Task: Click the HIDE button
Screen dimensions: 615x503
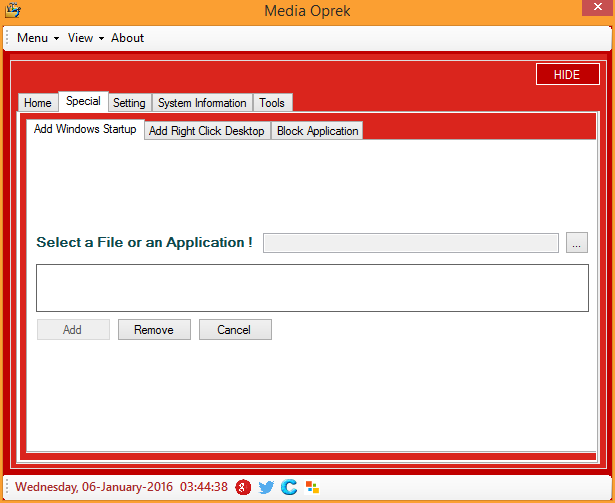Action: [x=568, y=74]
